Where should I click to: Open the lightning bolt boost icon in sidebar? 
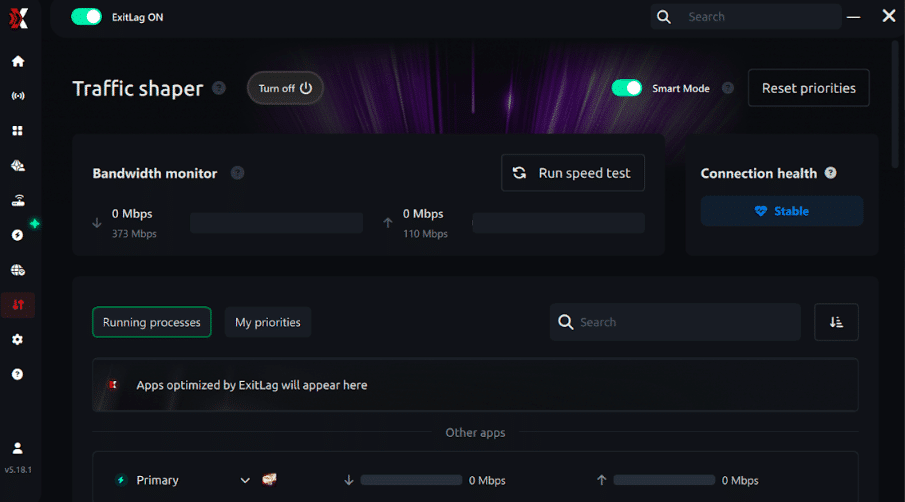tap(17, 235)
